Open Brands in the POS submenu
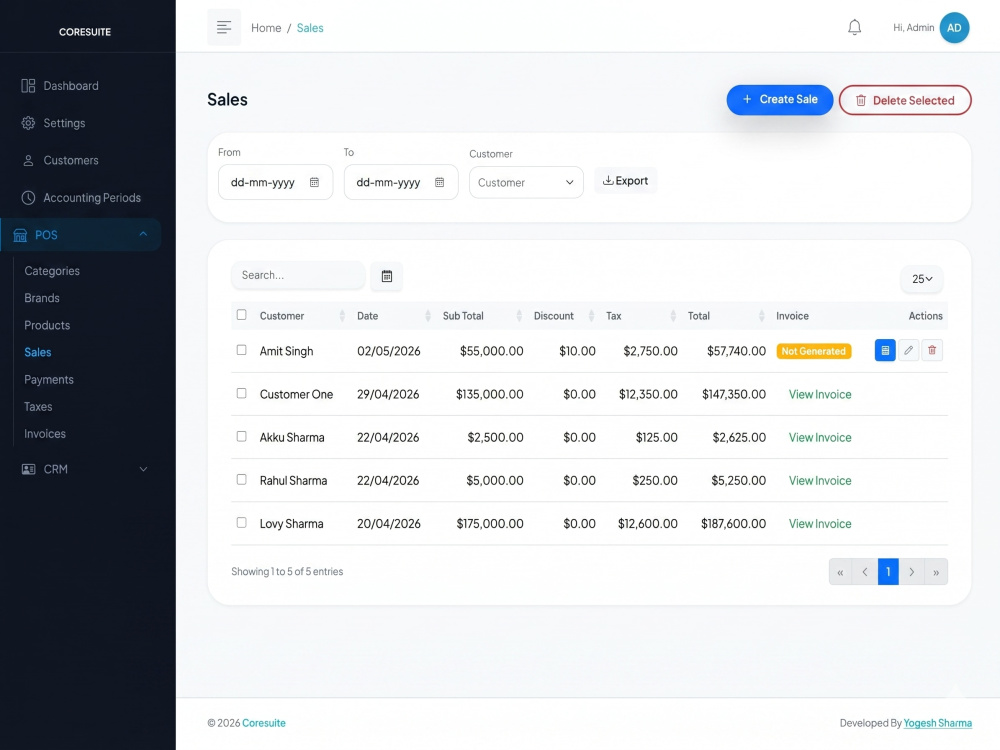The image size is (1000, 750). pyautogui.click(x=42, y=298)
